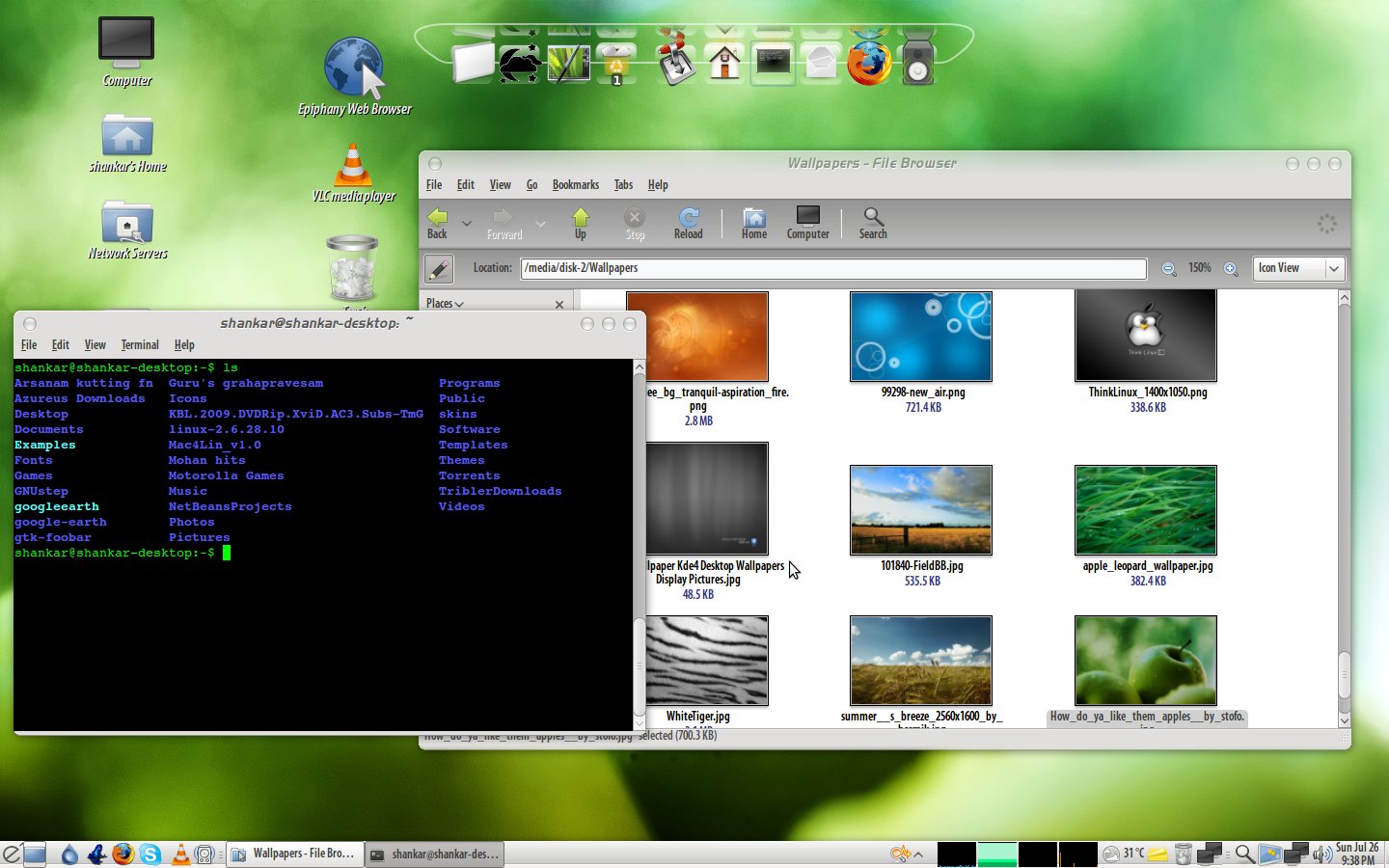Select the summer breeze wallpaper thumbnail

pyautogui.click(x=921, y=661)
